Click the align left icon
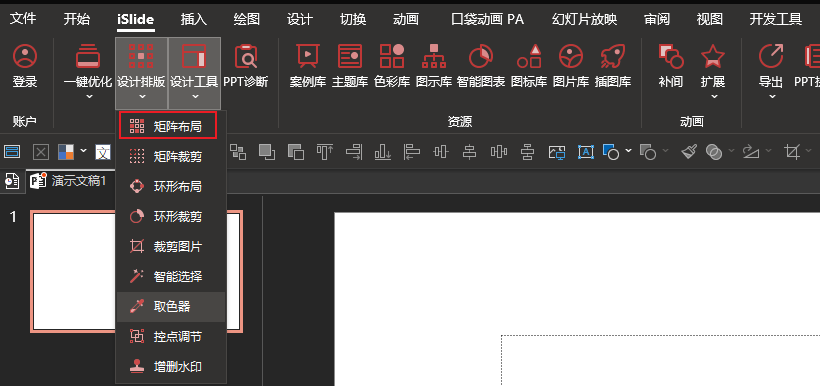This screenshot has width=820, height=386. (x=412, y=152)
